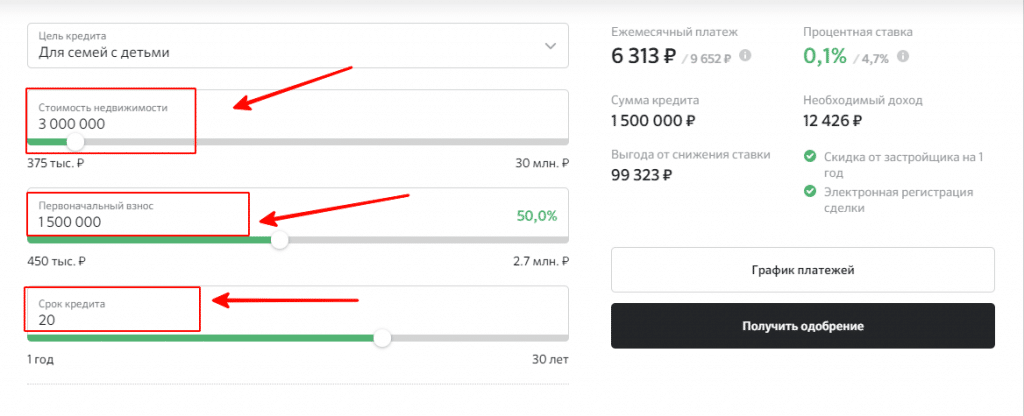Click the 30 млн. ₽ maximum price label
Image resolution: width=1024 pixels, height=416 pixels.
[541, 163]
